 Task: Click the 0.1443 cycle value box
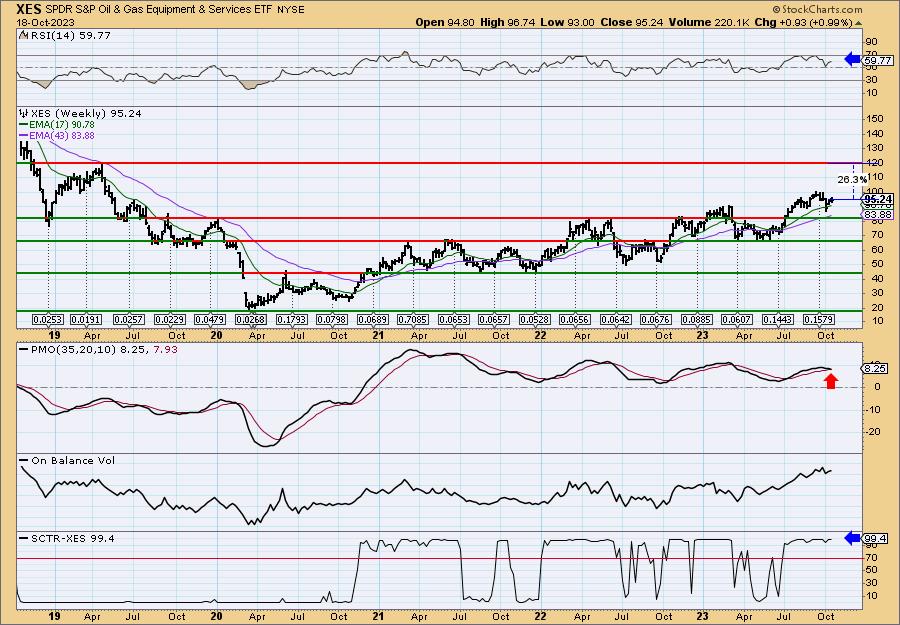pos(778,319)
